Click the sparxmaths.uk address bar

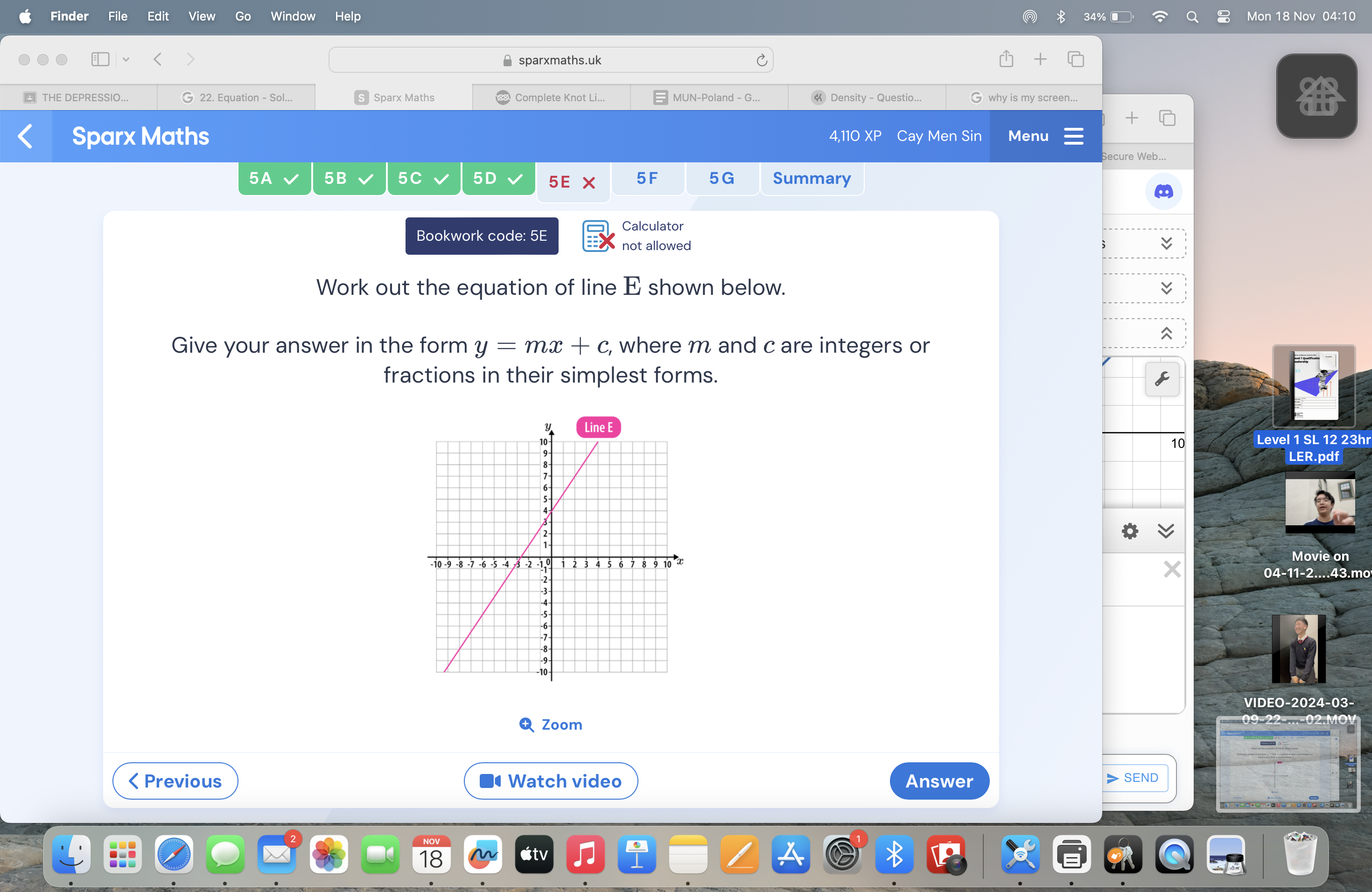coord(551,60)
